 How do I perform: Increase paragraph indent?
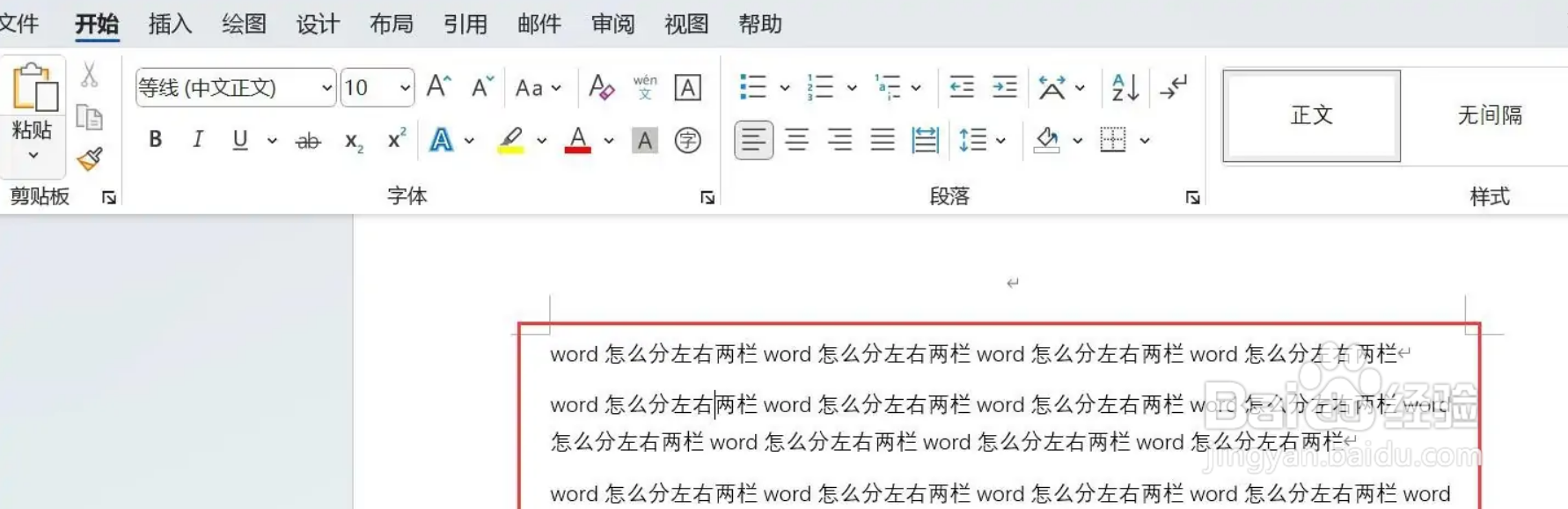point(1004,87)
